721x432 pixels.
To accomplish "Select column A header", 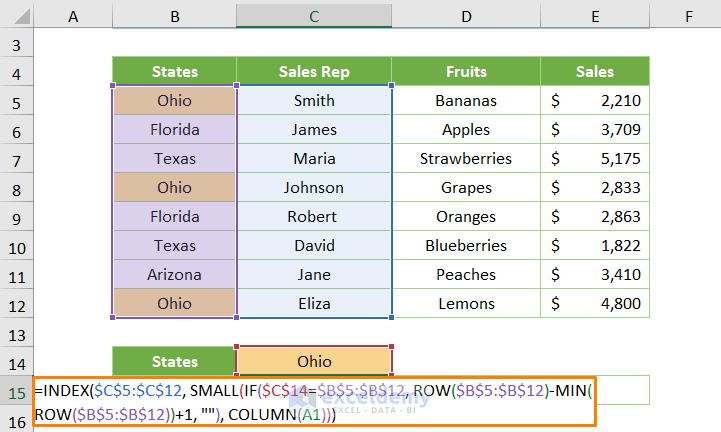I will click(73, 15).
